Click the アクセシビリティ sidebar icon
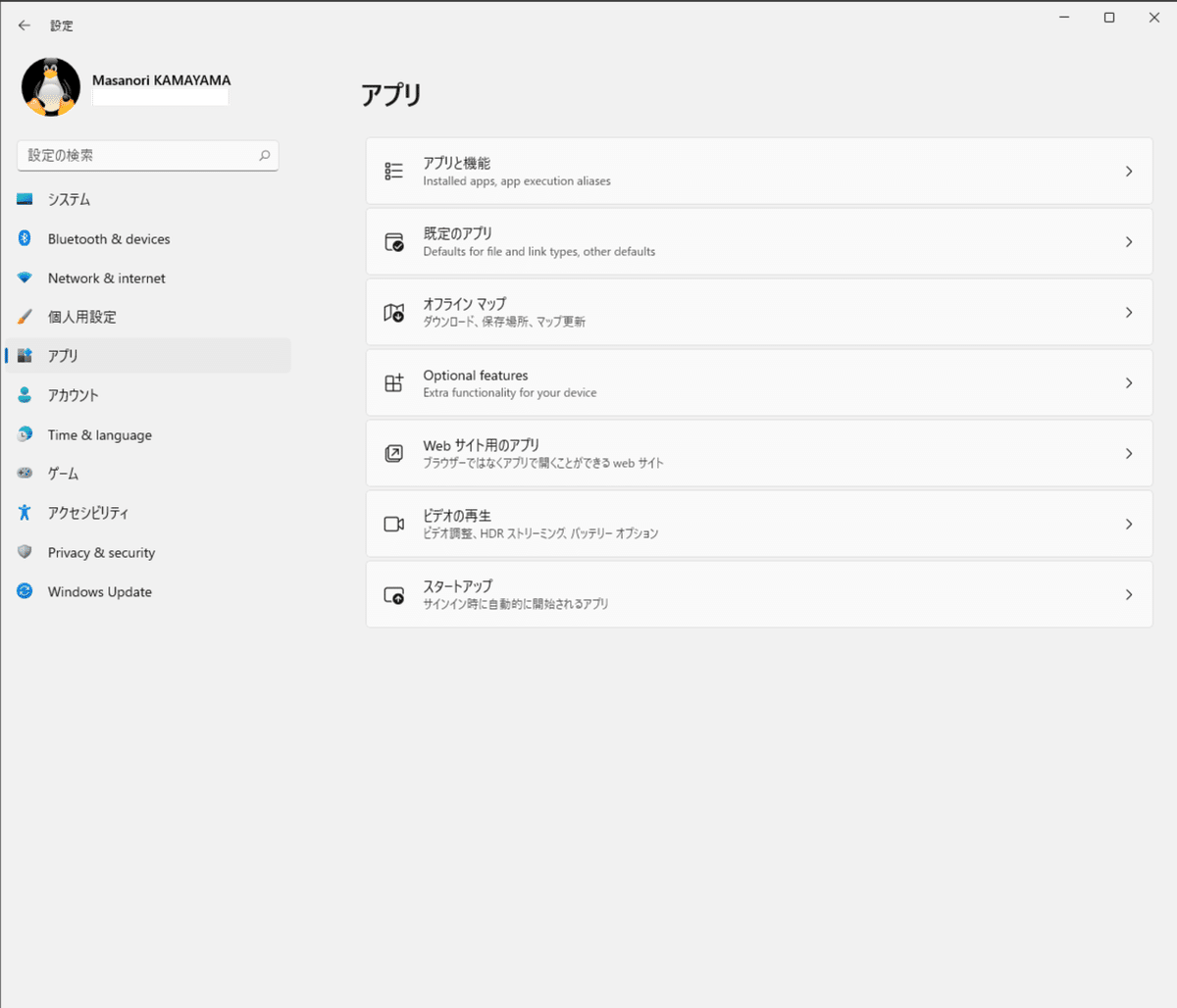The image size is (1177, 1008). (x=24, y=513)
